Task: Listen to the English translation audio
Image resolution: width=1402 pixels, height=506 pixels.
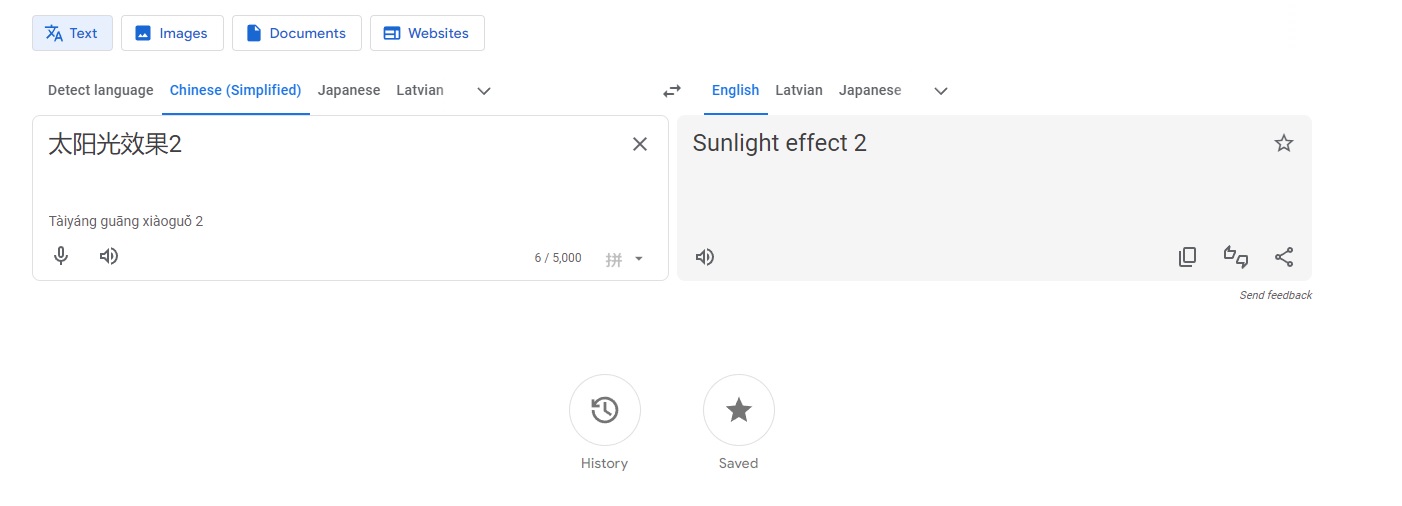Action: coord(705,257)
